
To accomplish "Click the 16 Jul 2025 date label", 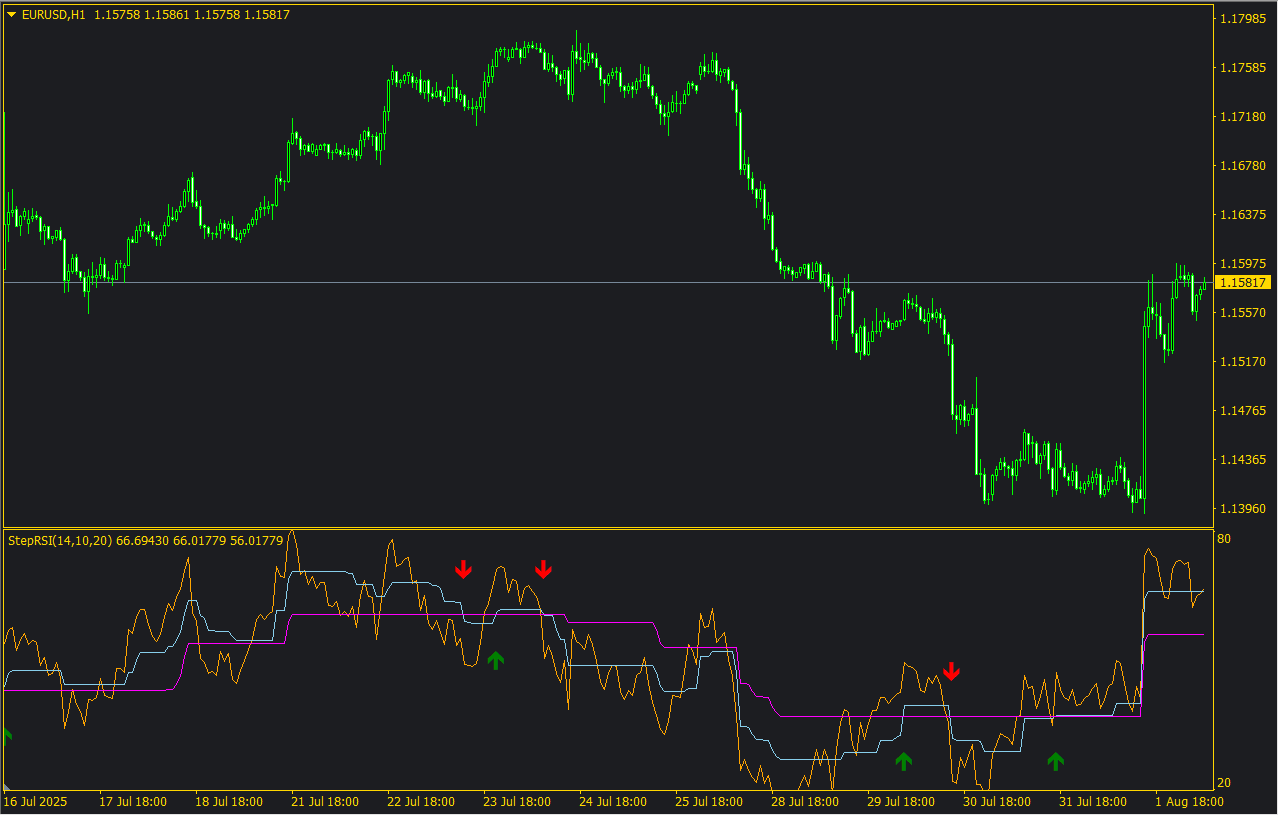I will 36,802.
